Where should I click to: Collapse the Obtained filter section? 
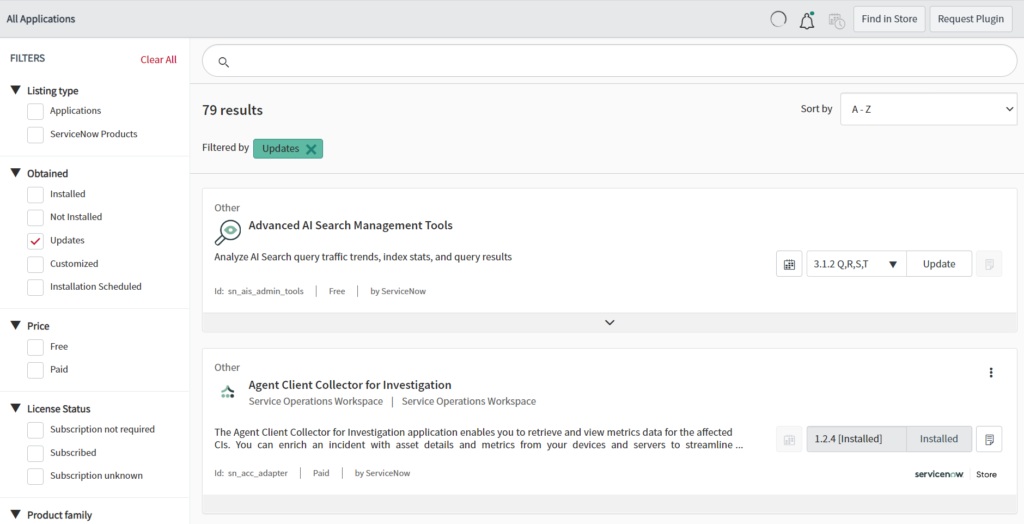[x=16, y=172]
